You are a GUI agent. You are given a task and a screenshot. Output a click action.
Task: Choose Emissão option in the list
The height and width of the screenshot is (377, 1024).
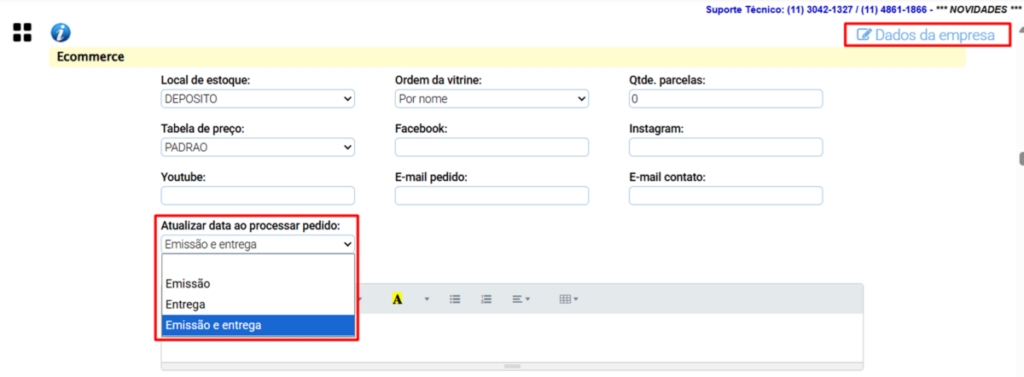coord(258,284)
